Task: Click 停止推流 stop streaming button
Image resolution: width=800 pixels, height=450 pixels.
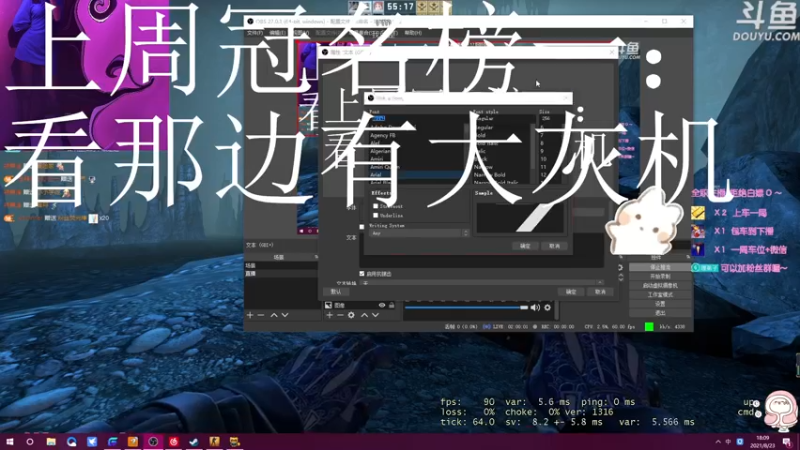Action: click(x=660, y=267)
